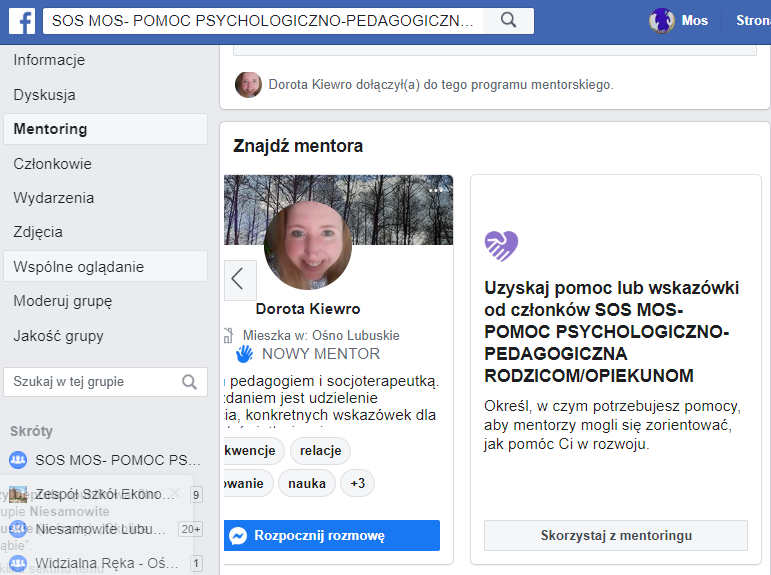This screenshot has height=575, width=771.
Task: Click the top Facebook search input field
Action: coord(263,21)
